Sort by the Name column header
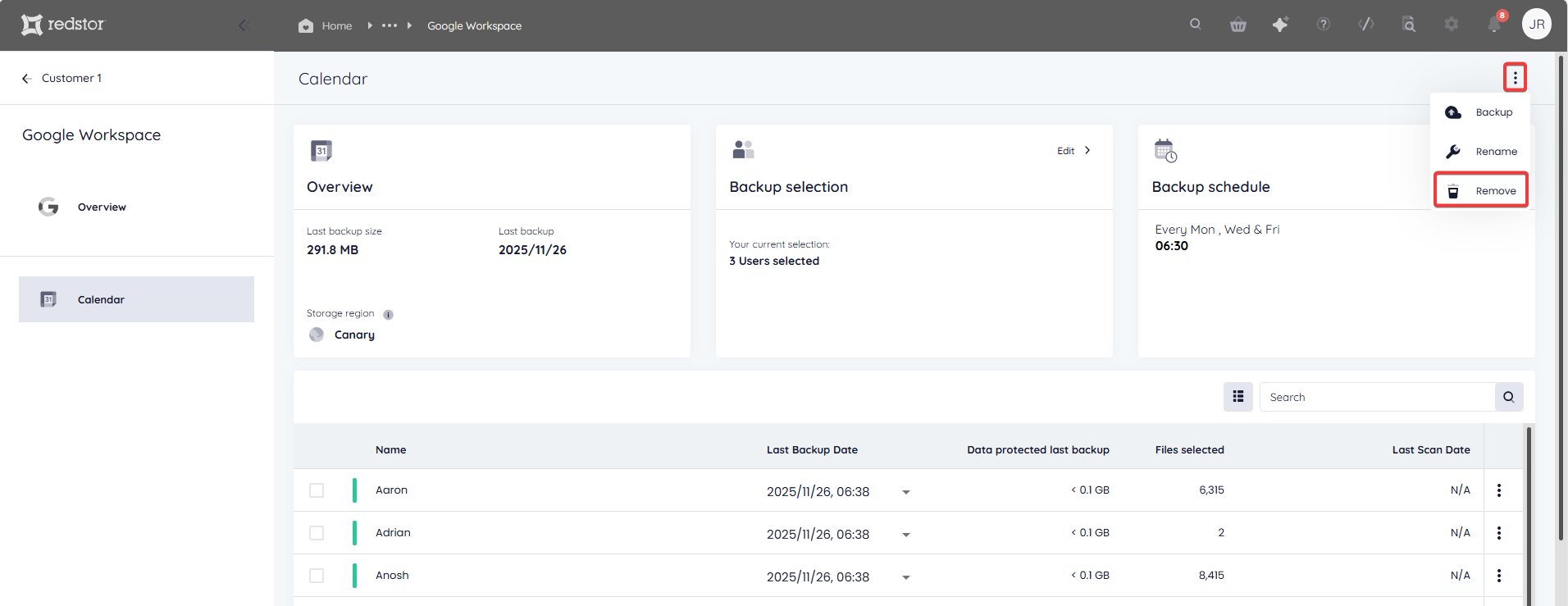Viewport: 1568px width, 606px height. click(x=391, y=450)
